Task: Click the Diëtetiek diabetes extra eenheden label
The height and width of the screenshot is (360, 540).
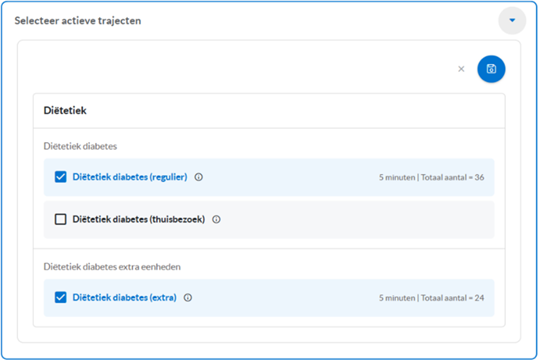Action: click(112, 267)
